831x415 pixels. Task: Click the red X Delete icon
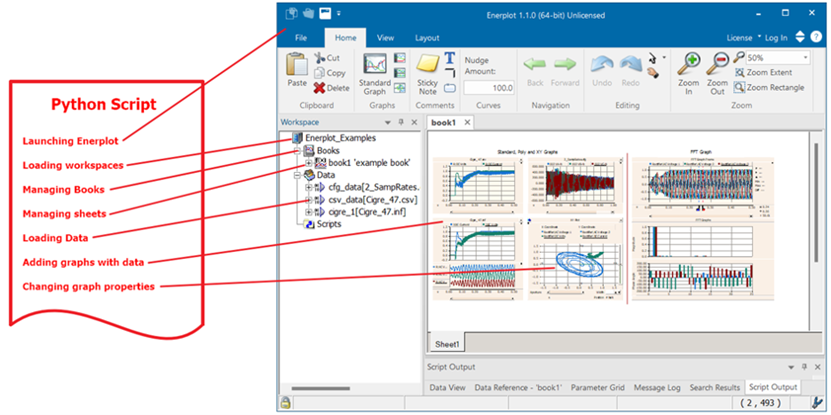pyautogui.click(x=320, y=88)
